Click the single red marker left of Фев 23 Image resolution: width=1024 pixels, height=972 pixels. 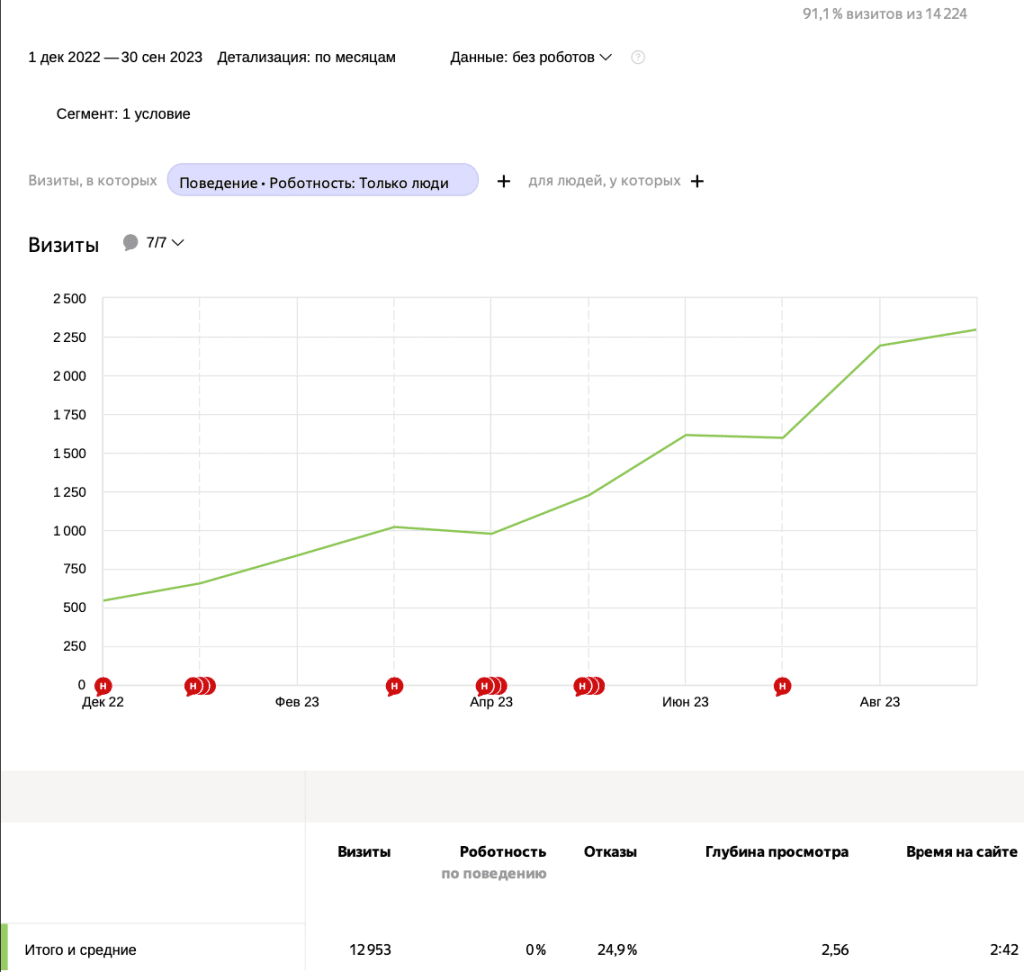(394, 686)
